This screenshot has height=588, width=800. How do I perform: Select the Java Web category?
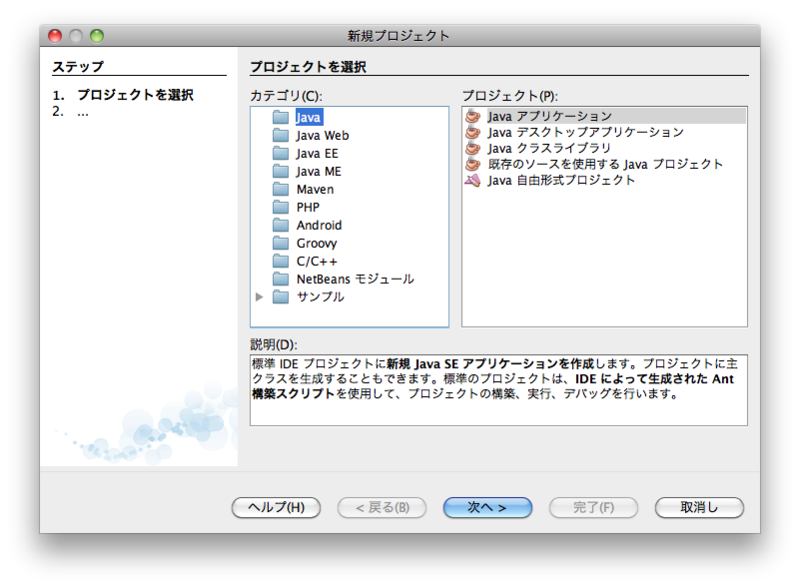tap(322, 135)
